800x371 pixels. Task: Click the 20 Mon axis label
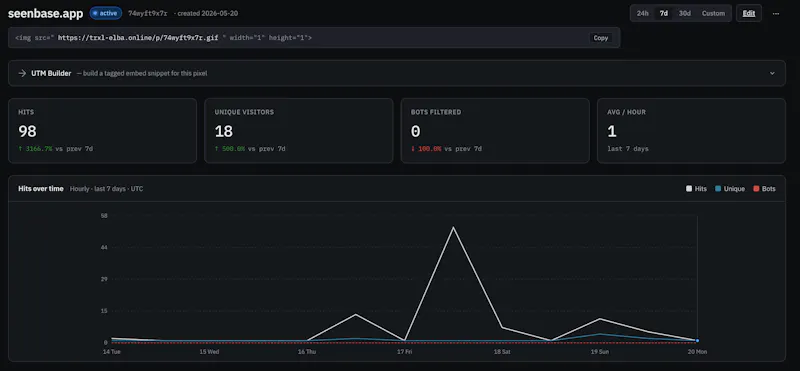point(697,352)
